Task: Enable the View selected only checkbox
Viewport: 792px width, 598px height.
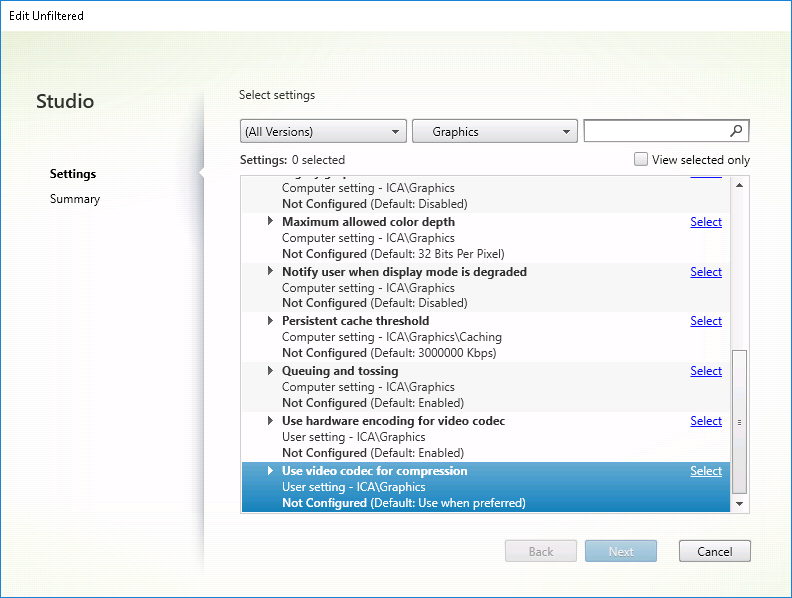Action: [641, 159]
